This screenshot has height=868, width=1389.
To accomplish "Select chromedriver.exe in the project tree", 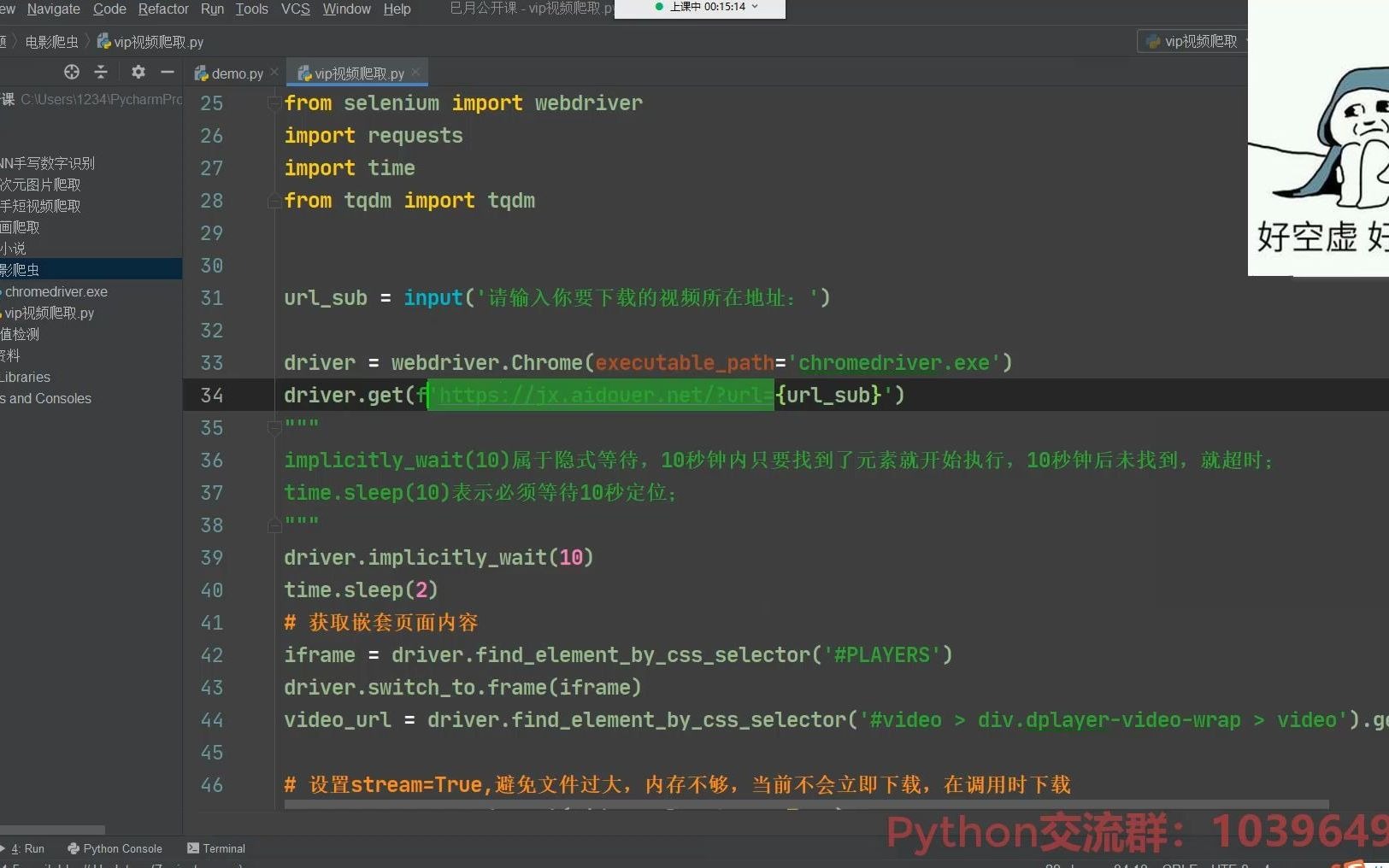I will [55, 291].
